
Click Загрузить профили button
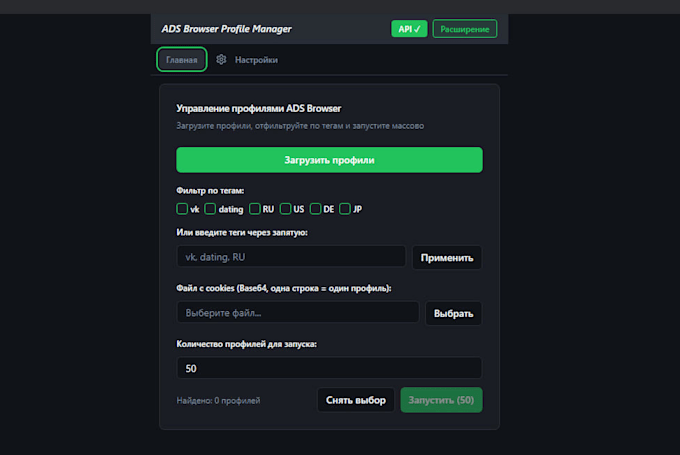point(329,160)
